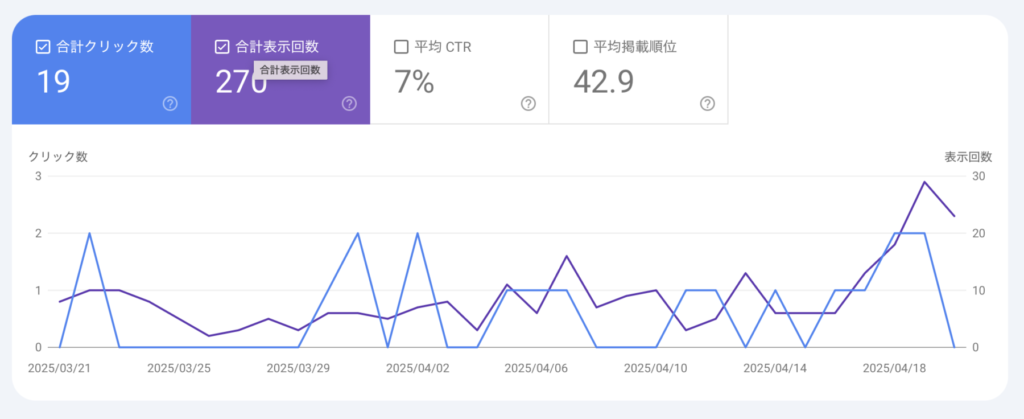Click the 2025/03/21 date axis label
This screenshot has height=419, width=1024.
coord(60,368)
